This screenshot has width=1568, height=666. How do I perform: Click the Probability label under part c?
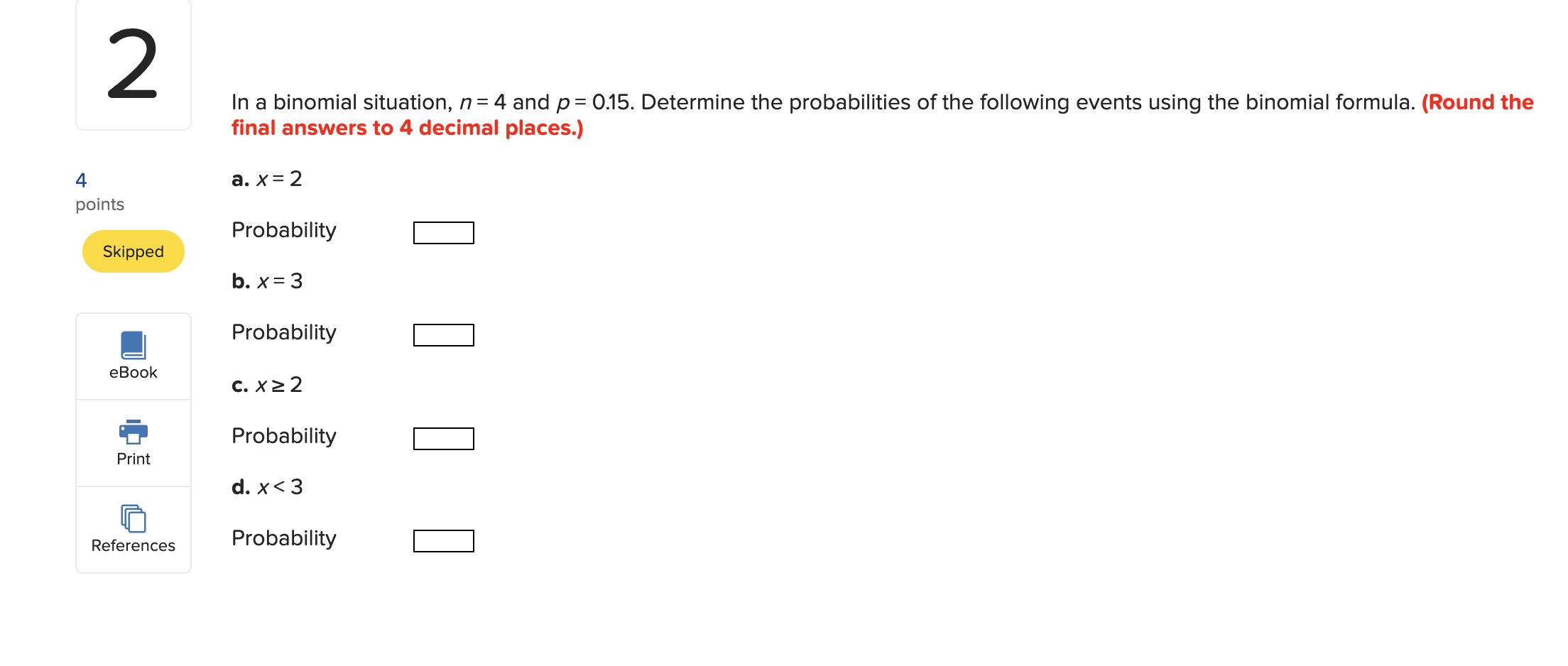[283, 436]
